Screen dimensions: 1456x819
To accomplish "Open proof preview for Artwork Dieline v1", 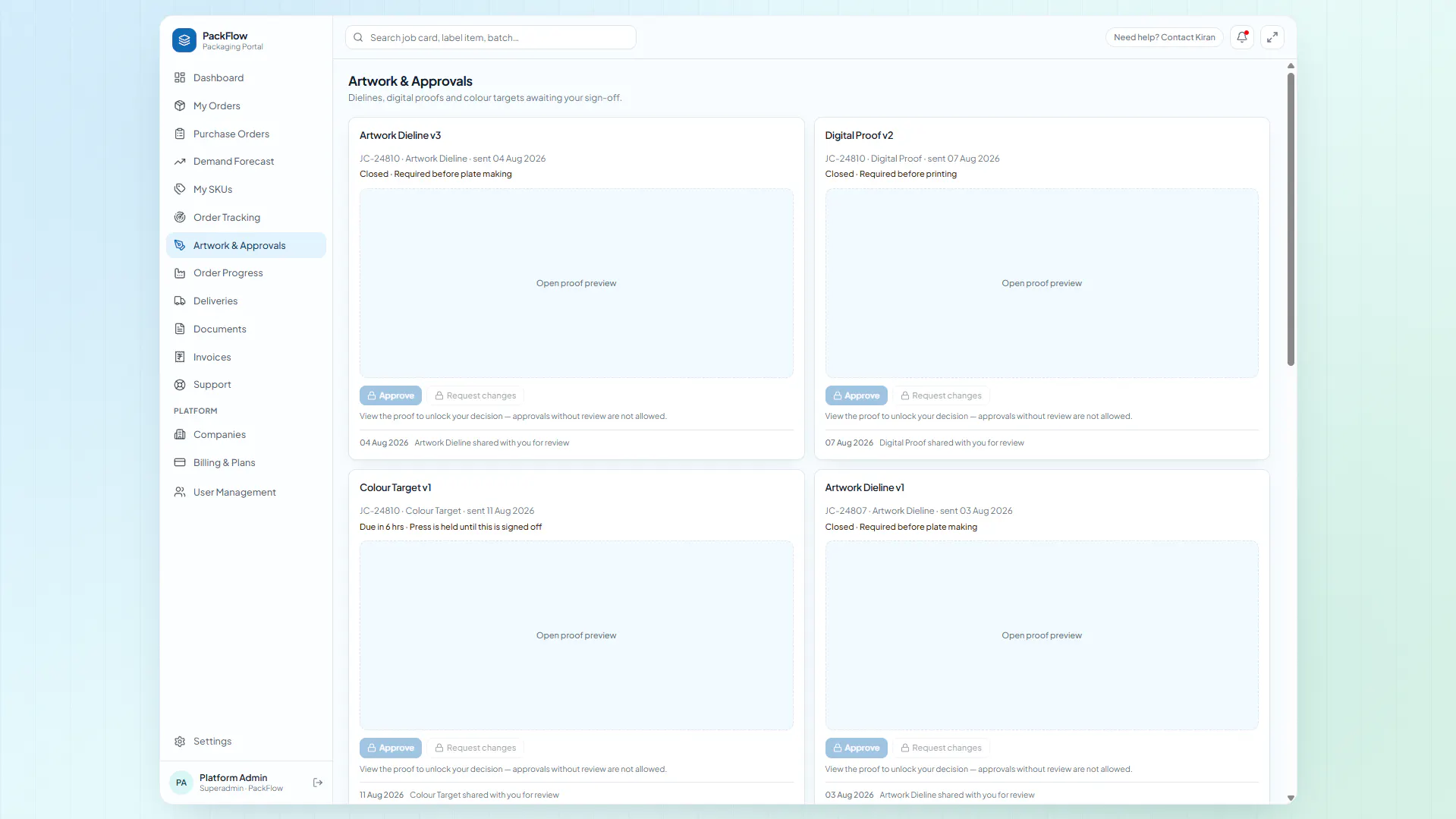I will pyautogui.click(x=1042, y=635).
